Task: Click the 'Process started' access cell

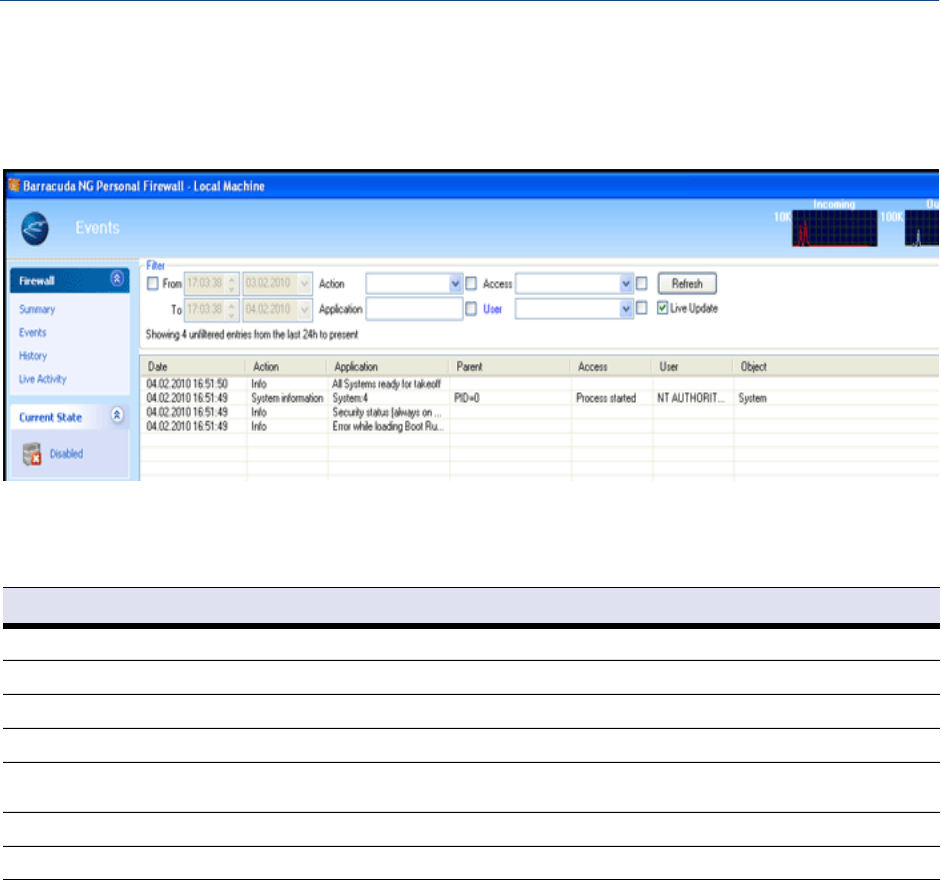Action: click(606, 398)
